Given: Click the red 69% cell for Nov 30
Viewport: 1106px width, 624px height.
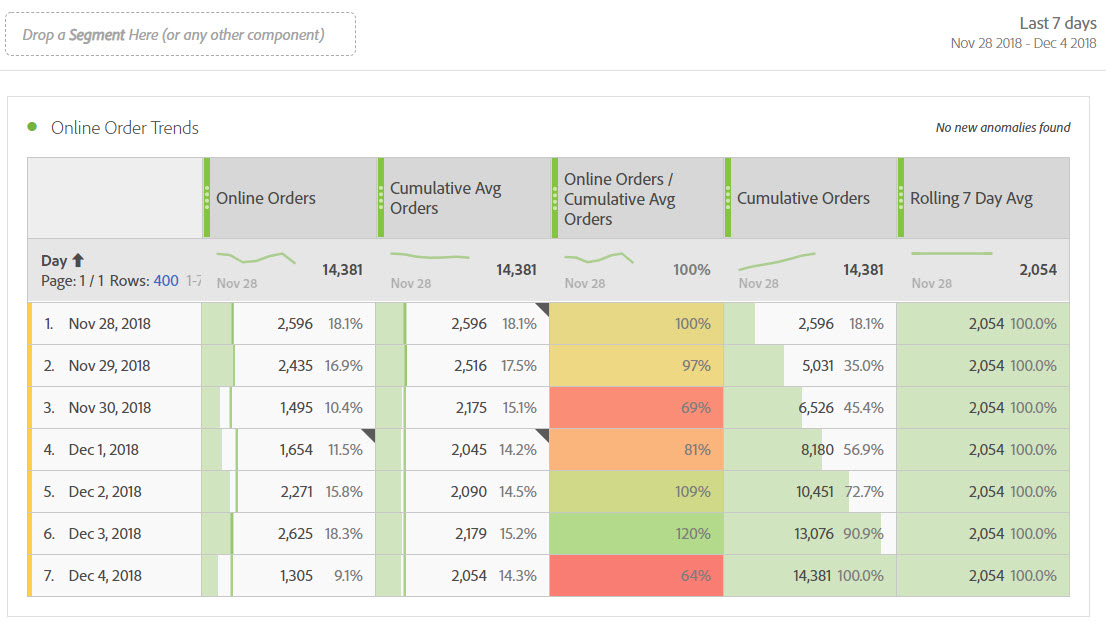Looking at the screenshot, I should (x=636, y=408).
